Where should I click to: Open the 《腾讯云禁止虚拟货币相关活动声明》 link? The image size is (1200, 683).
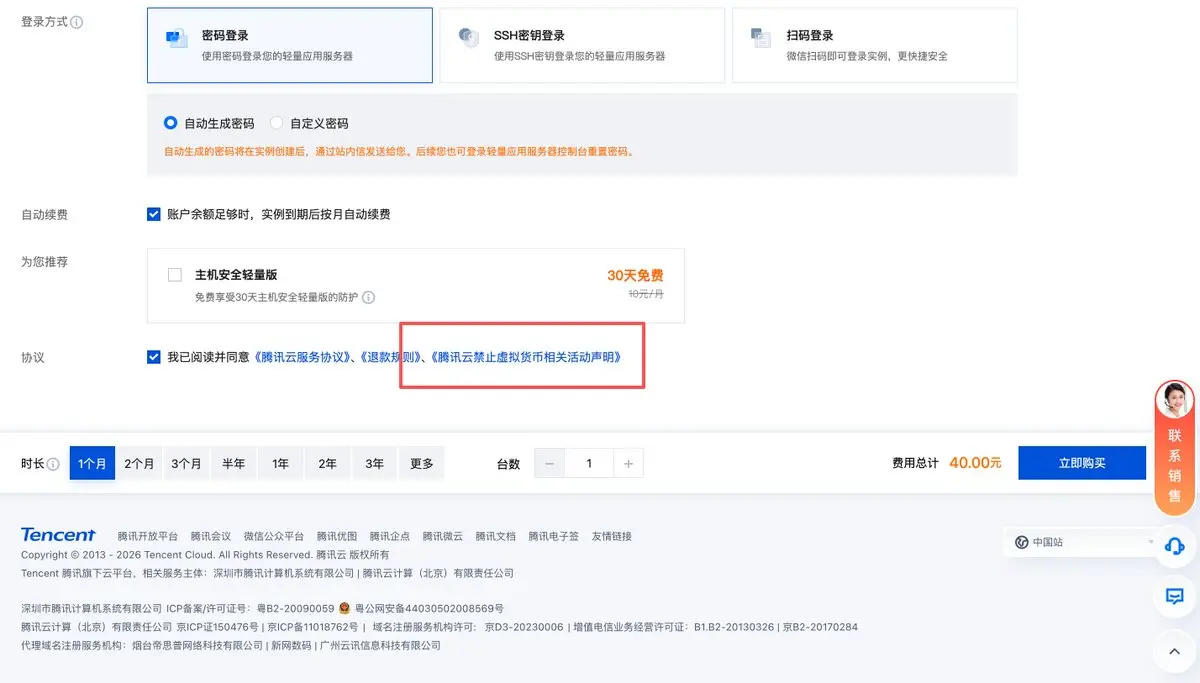pyautogui.click(x=525, y=357)
